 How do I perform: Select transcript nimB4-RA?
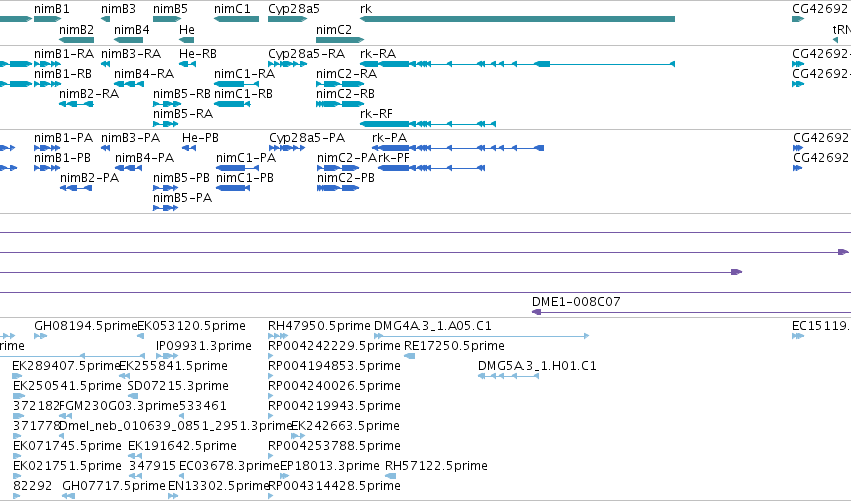point(128,84)
